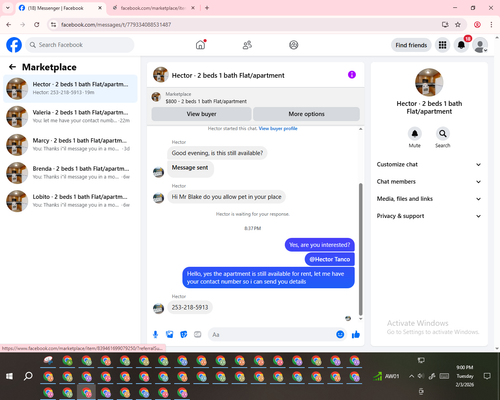Navigate back in the browser
This screenshot has width=500, height=400.
9,24
